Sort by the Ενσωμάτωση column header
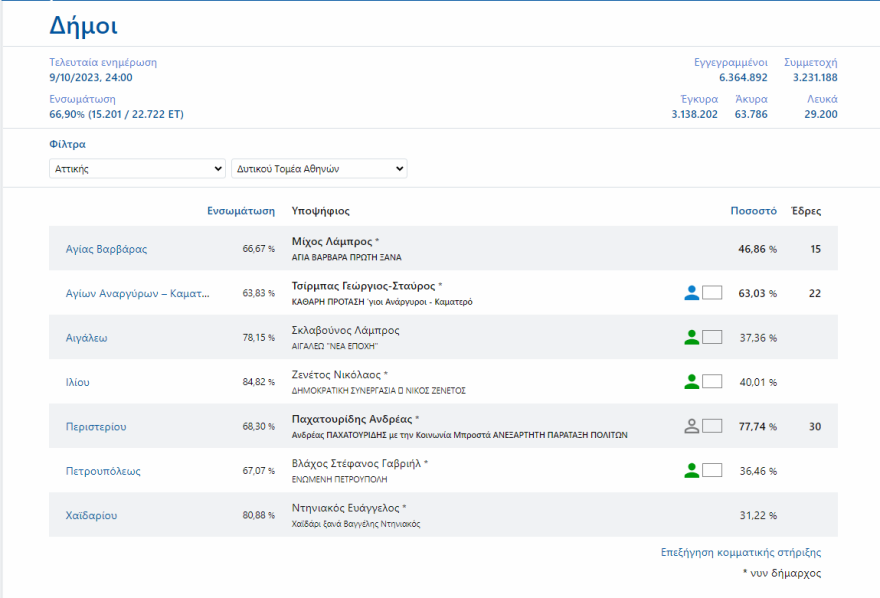Image resolution: width=880 pixels, height=598 pixels. 241,211
